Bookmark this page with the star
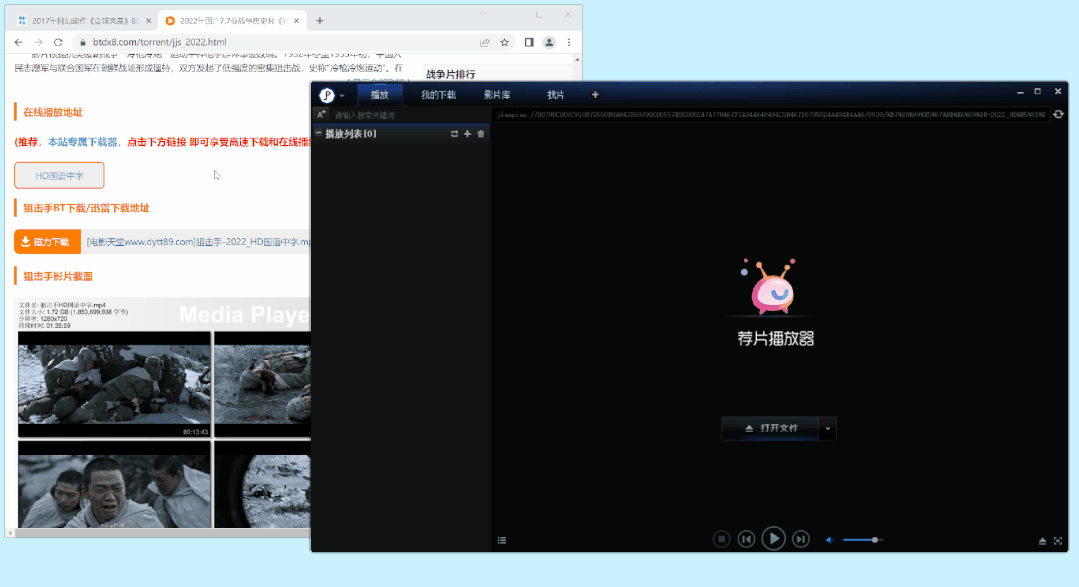 (x=504, y=42)
